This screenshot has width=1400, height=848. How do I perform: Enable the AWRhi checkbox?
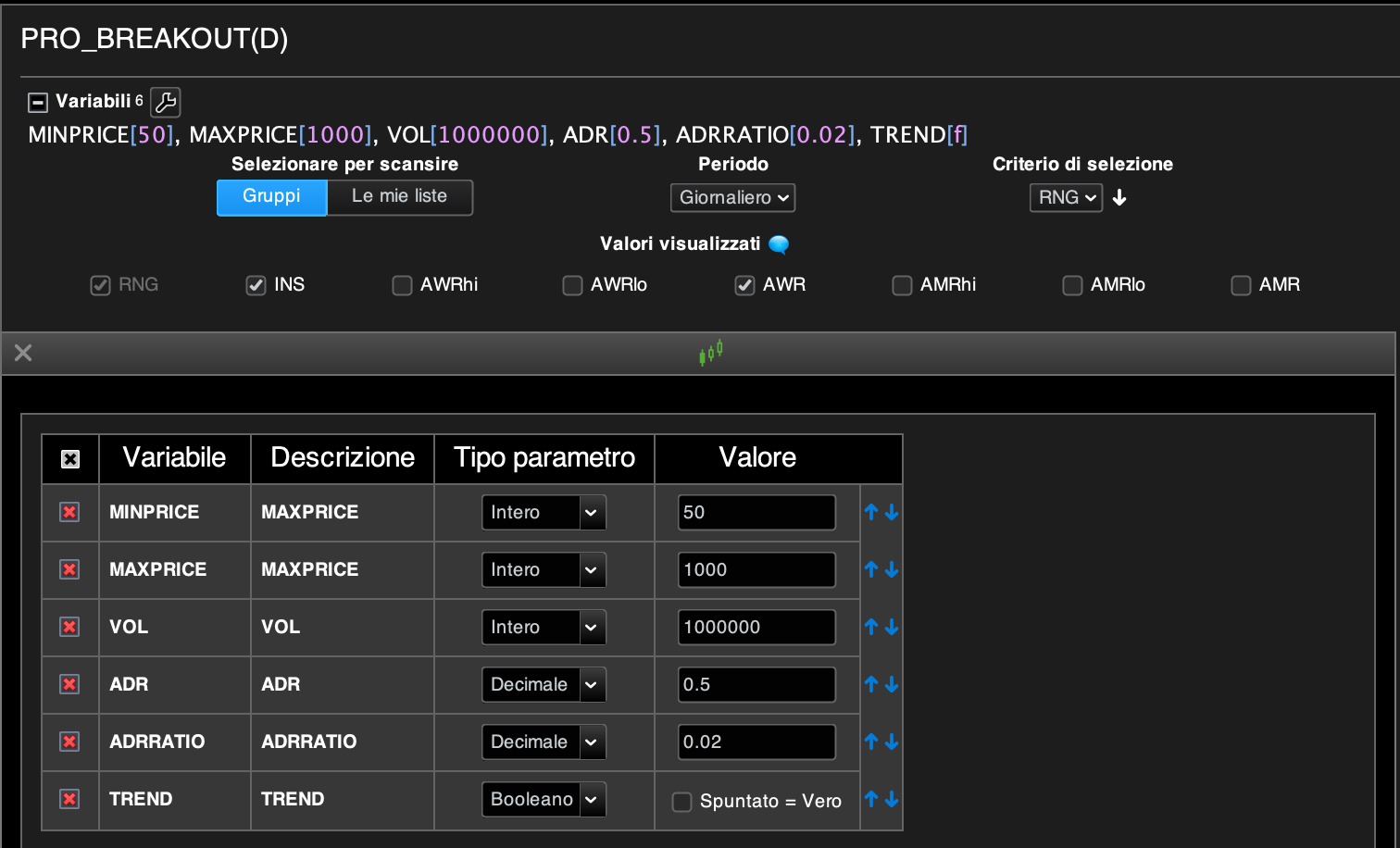coord(402,285)
